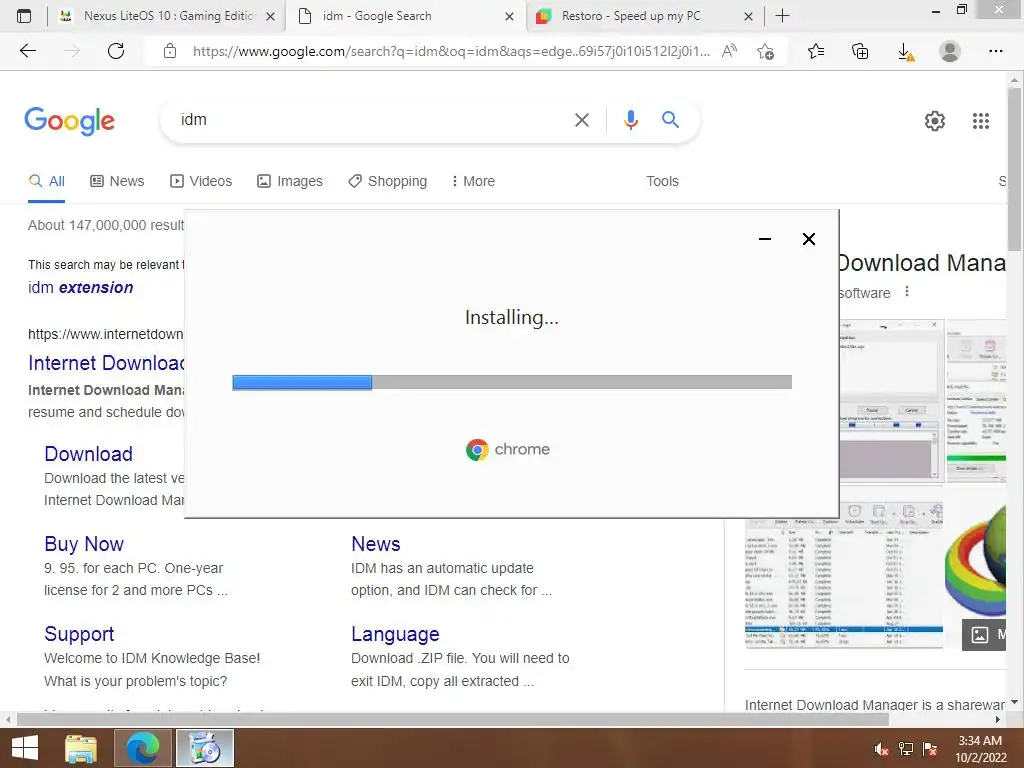Close the Nexus LiteOS tab

tap(270, 17)
